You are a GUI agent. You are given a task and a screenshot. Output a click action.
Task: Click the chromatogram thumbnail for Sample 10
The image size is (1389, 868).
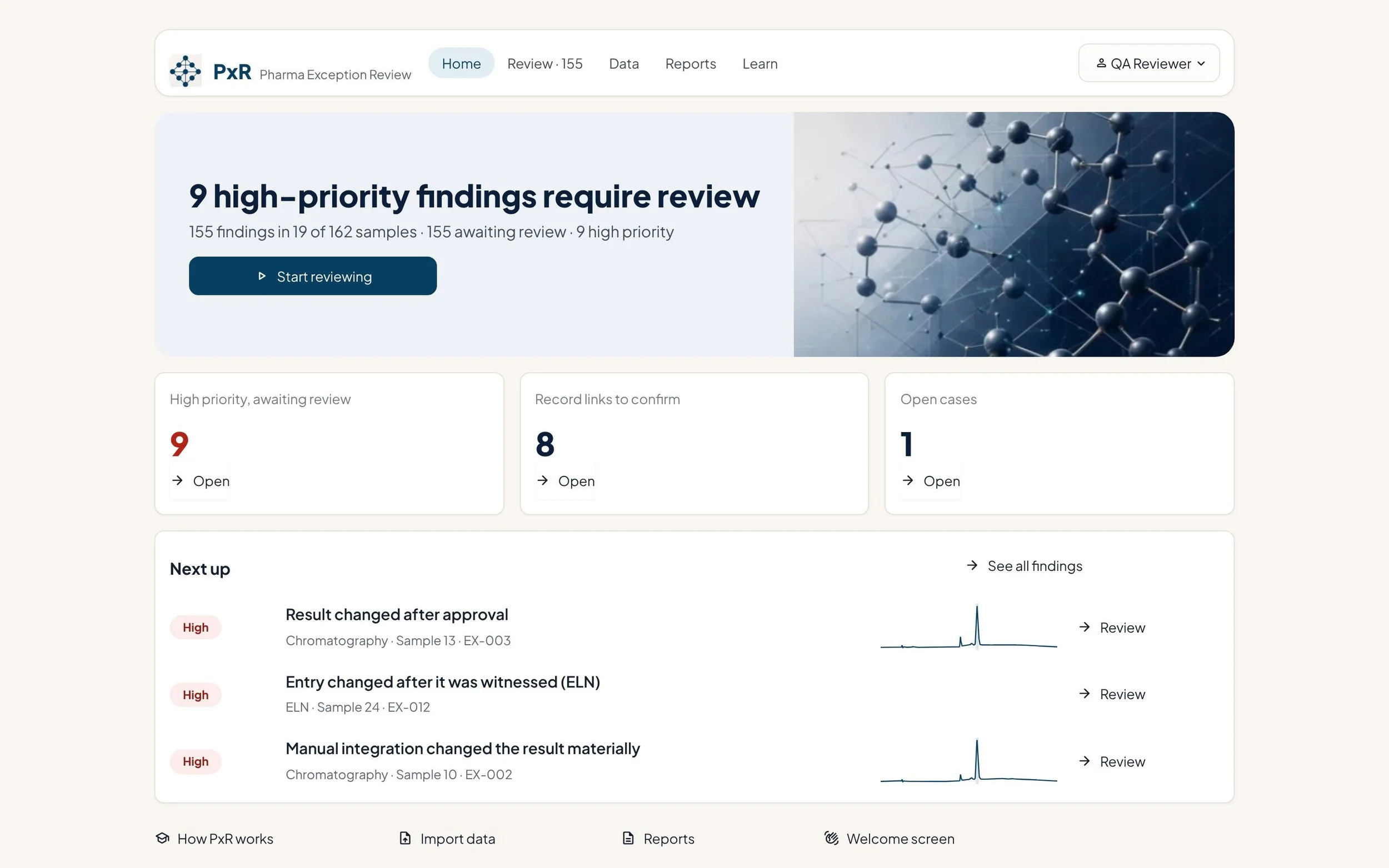(x=968, y=761)
